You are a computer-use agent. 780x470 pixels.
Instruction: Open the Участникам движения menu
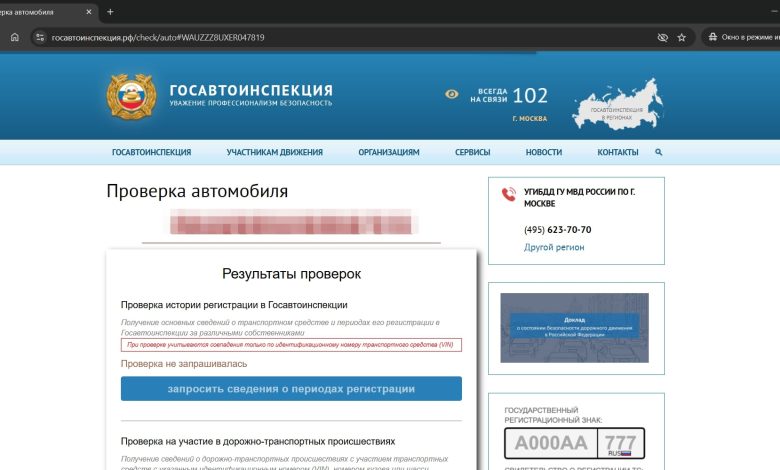tap(274, 153)
